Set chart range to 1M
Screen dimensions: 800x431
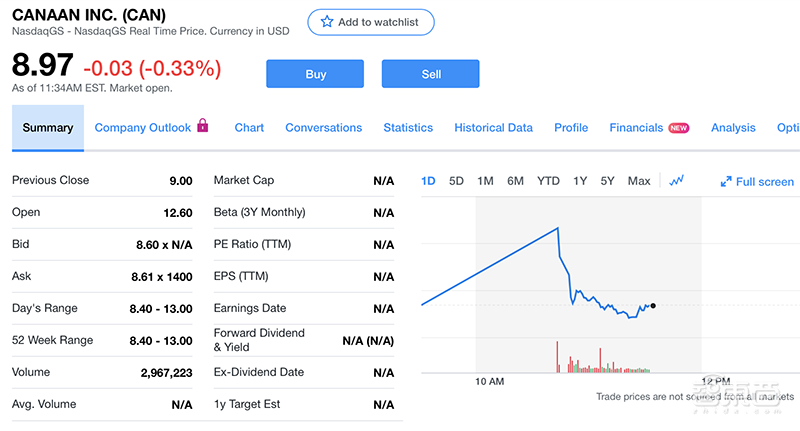coord(485,181)
